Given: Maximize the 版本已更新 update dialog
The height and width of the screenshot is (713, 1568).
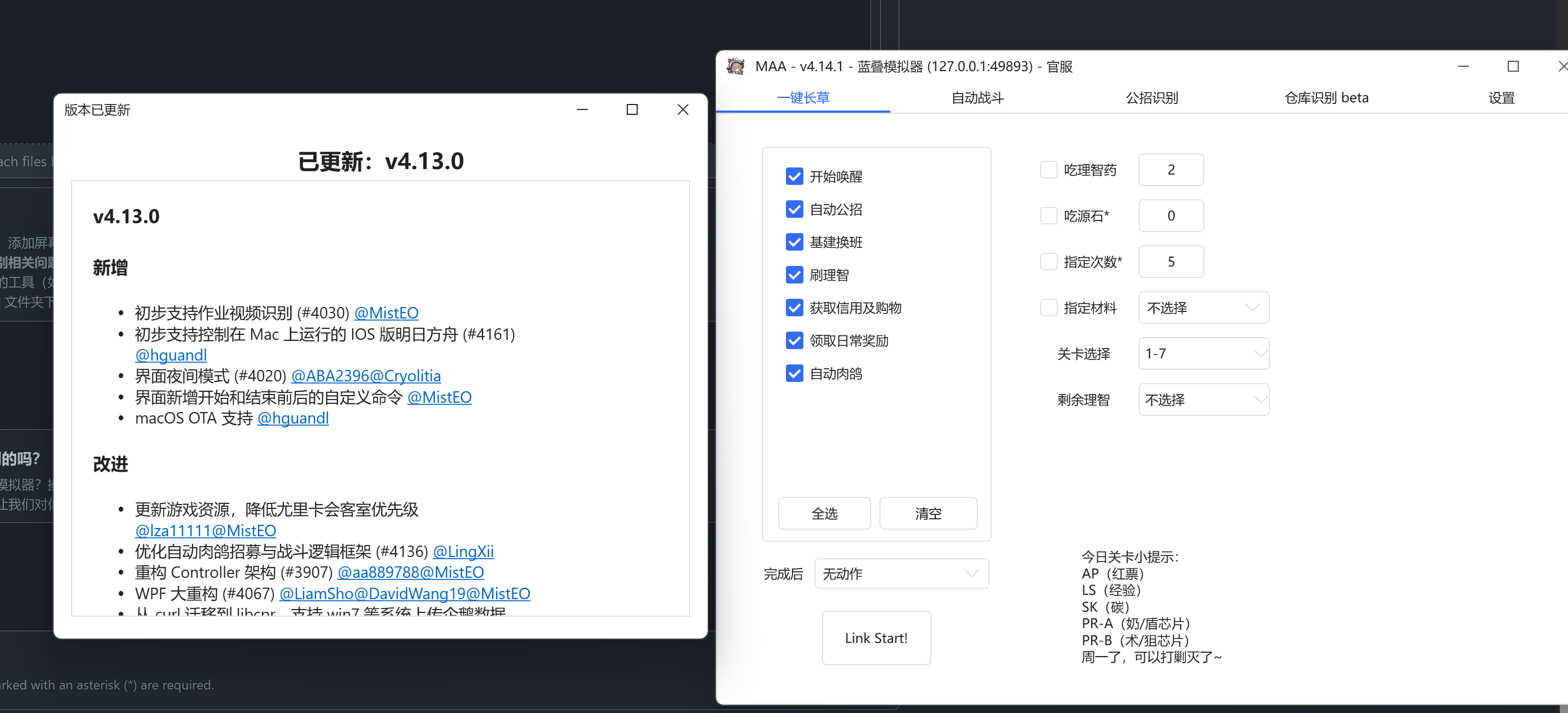Looking at the screenshot, I should (632, 109).
